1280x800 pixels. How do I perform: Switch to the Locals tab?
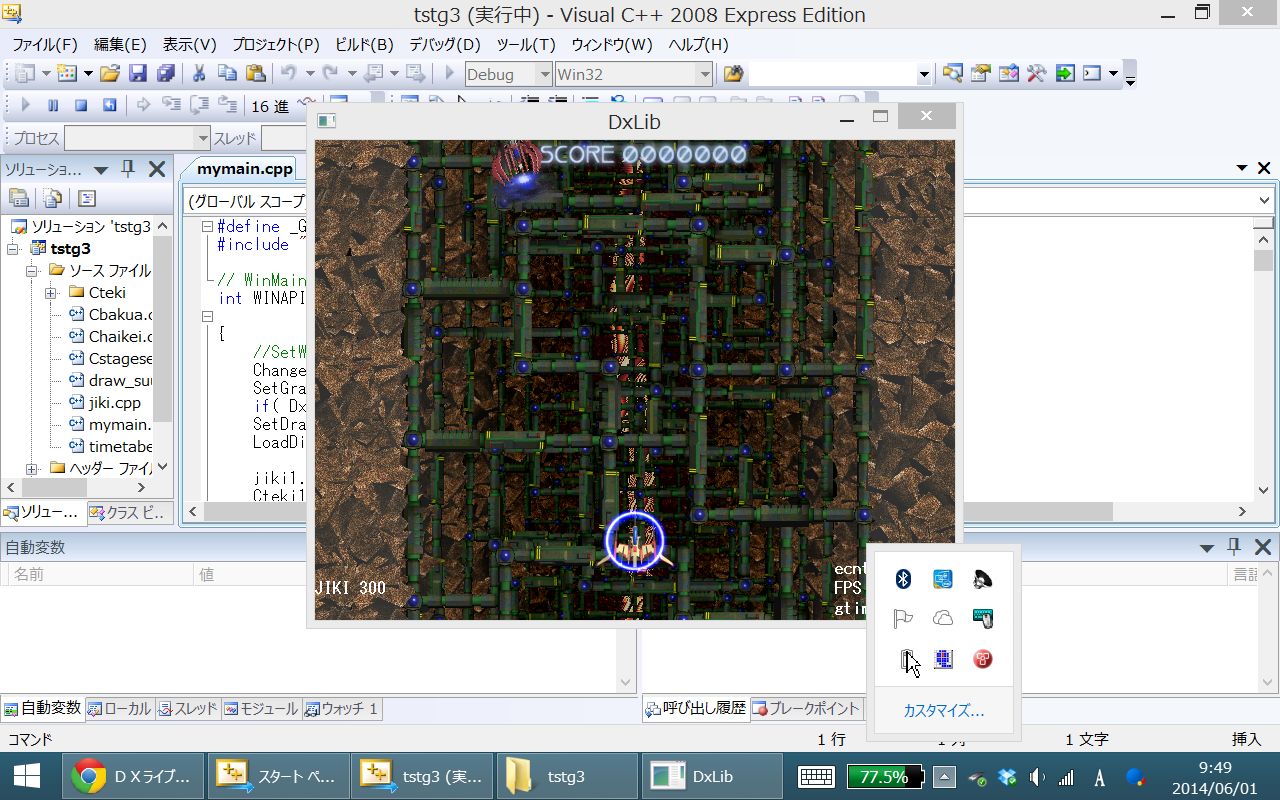(x=119, y=708)
